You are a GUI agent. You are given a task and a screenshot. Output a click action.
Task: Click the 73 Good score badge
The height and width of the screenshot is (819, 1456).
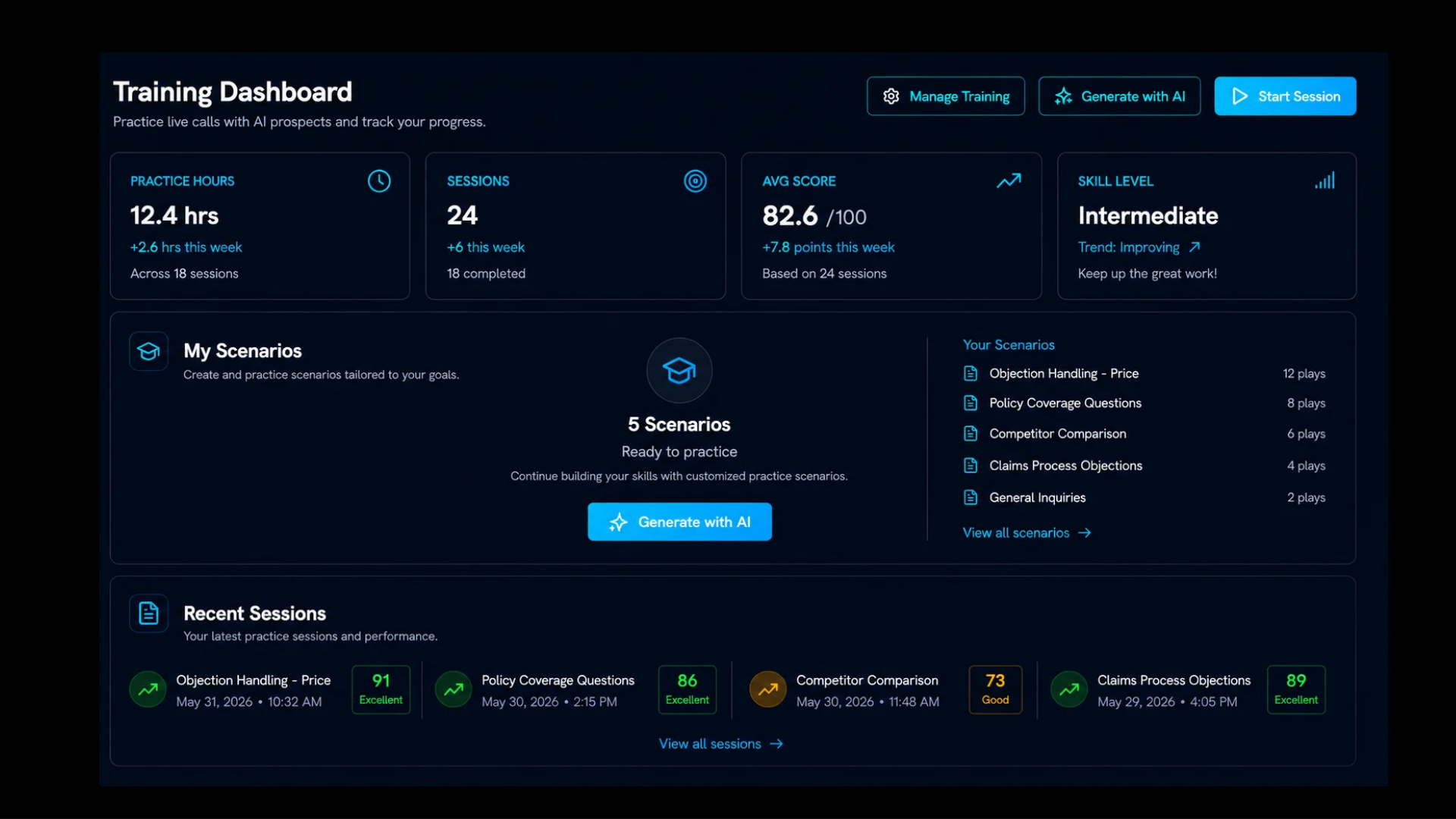995,689
